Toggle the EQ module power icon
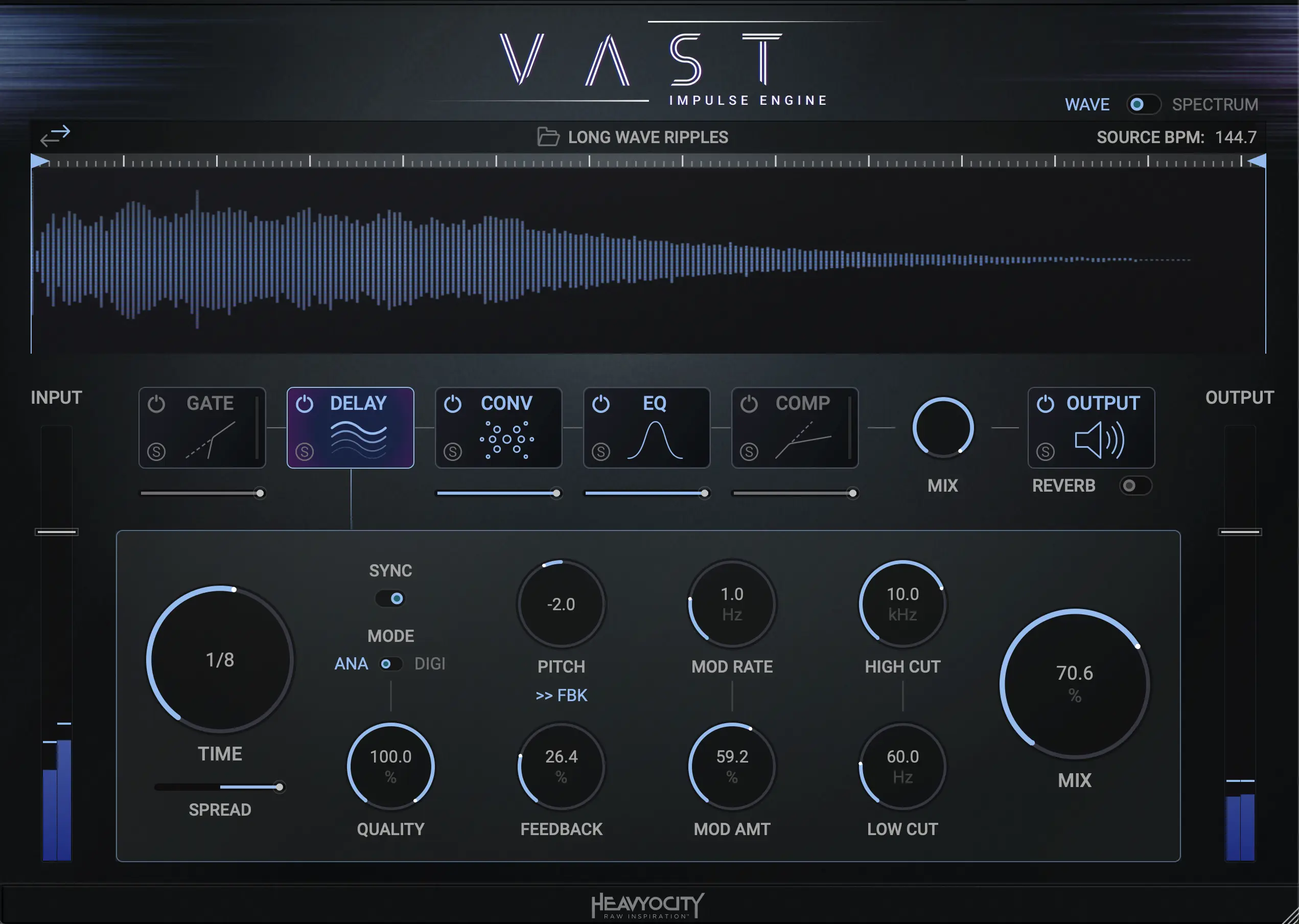This screenshot has width=1299, height=924. pos(601,404)
